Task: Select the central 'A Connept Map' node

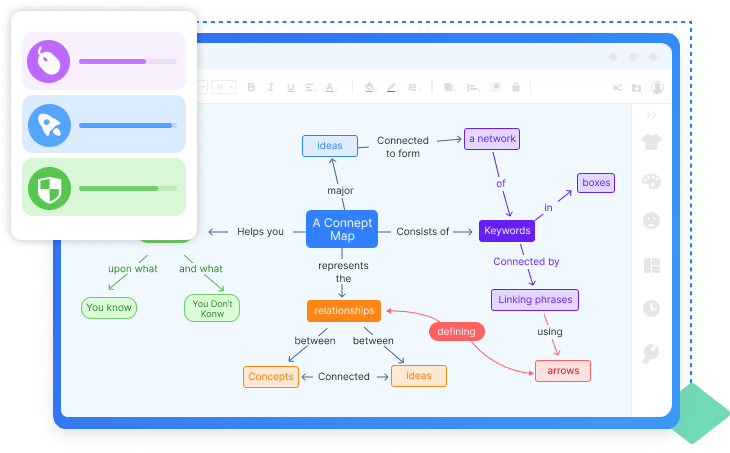Action: click(342, 229)
